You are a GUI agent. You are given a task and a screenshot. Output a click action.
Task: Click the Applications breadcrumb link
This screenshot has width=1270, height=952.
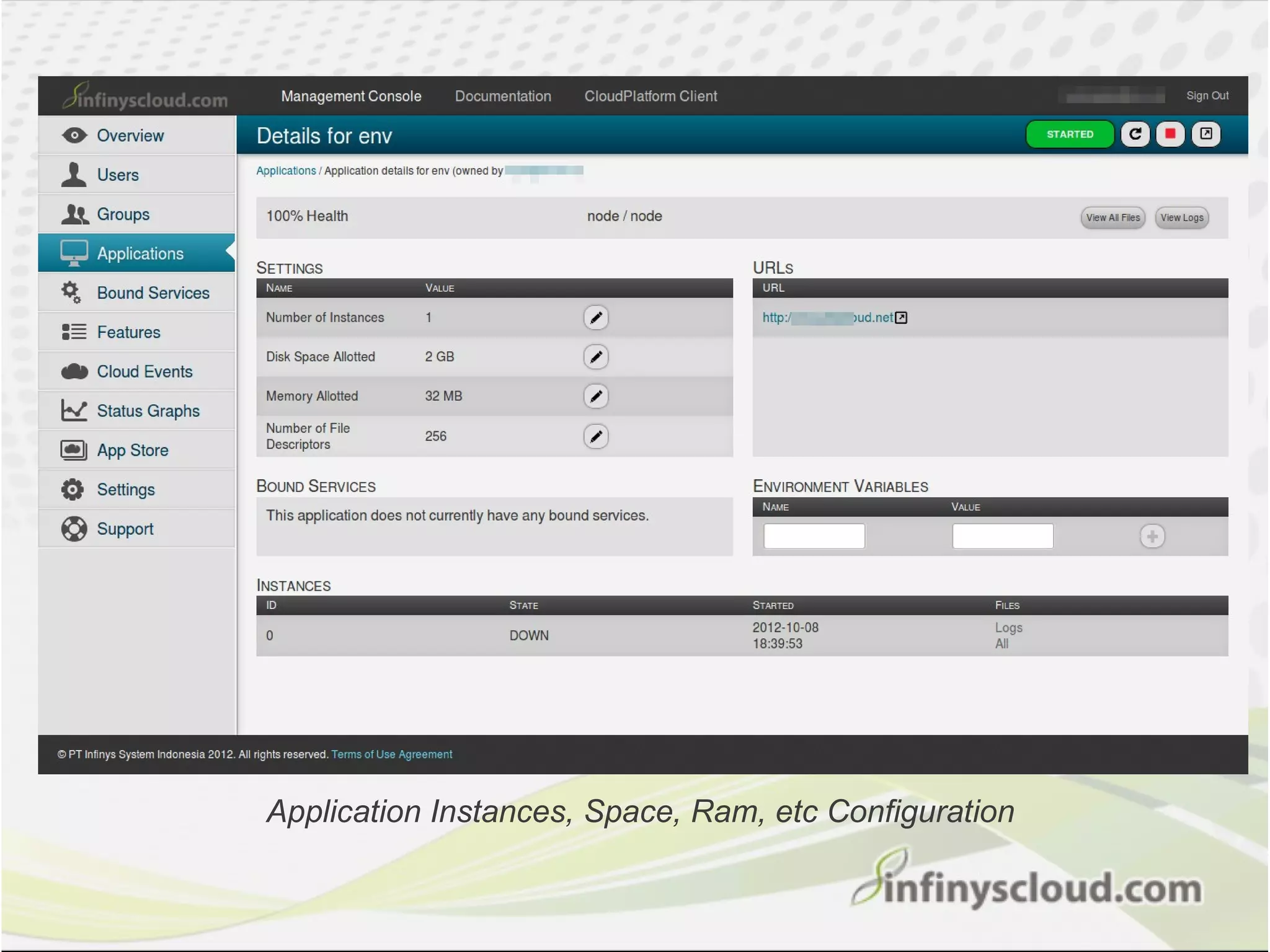tap(286, 171)
